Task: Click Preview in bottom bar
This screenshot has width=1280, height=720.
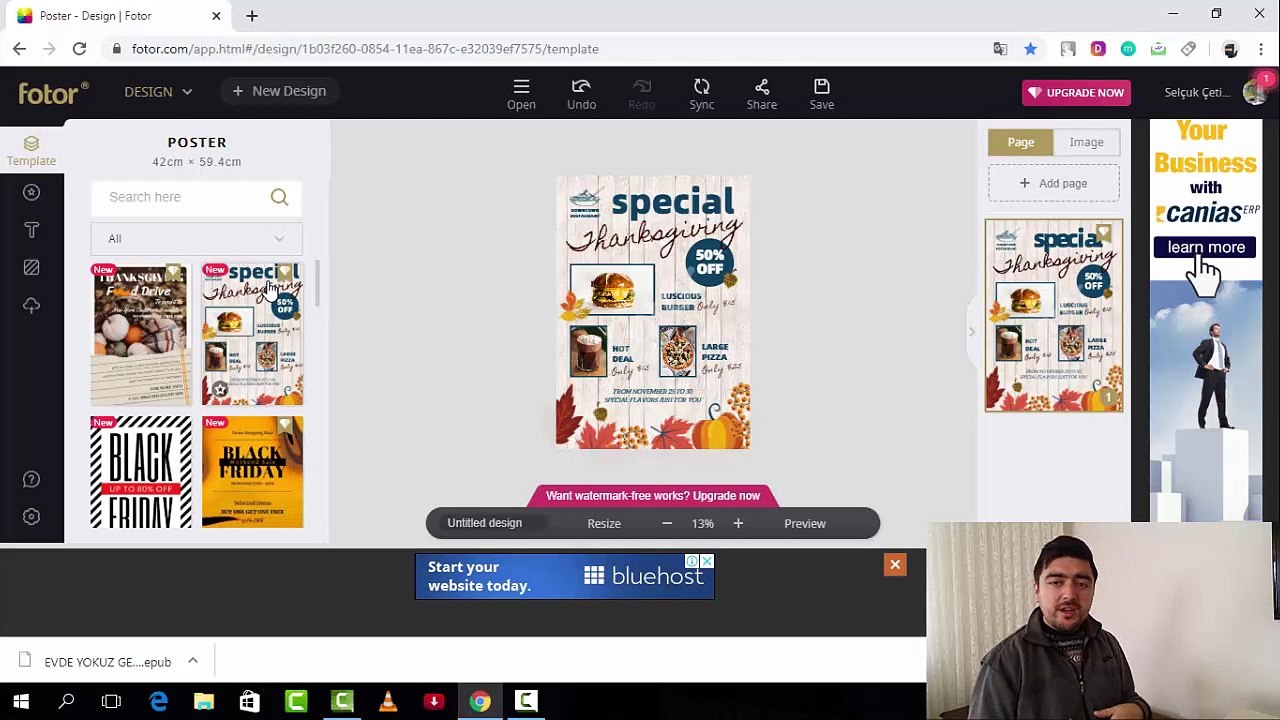Action: 805,524
